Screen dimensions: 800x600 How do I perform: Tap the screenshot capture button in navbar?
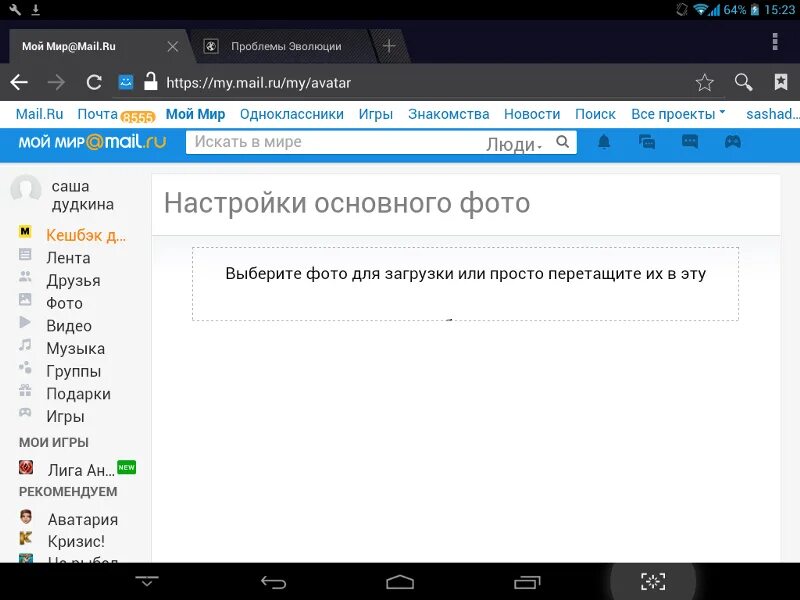[x=653, y=581]
